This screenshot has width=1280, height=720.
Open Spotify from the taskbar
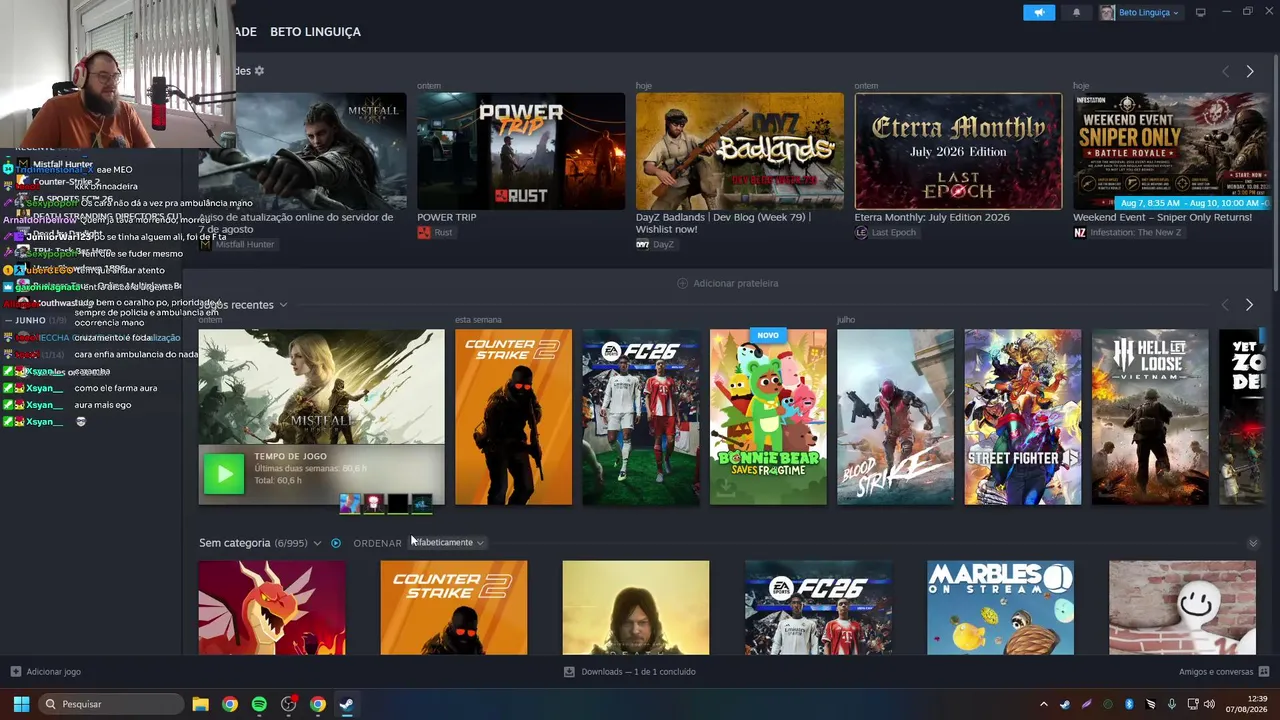tap(259, 704)
